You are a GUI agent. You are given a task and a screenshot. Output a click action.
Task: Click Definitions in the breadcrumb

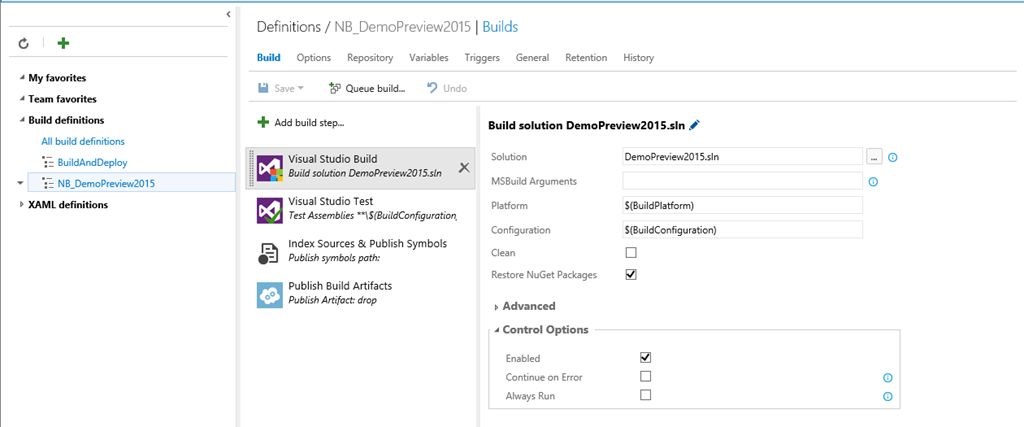289,27
